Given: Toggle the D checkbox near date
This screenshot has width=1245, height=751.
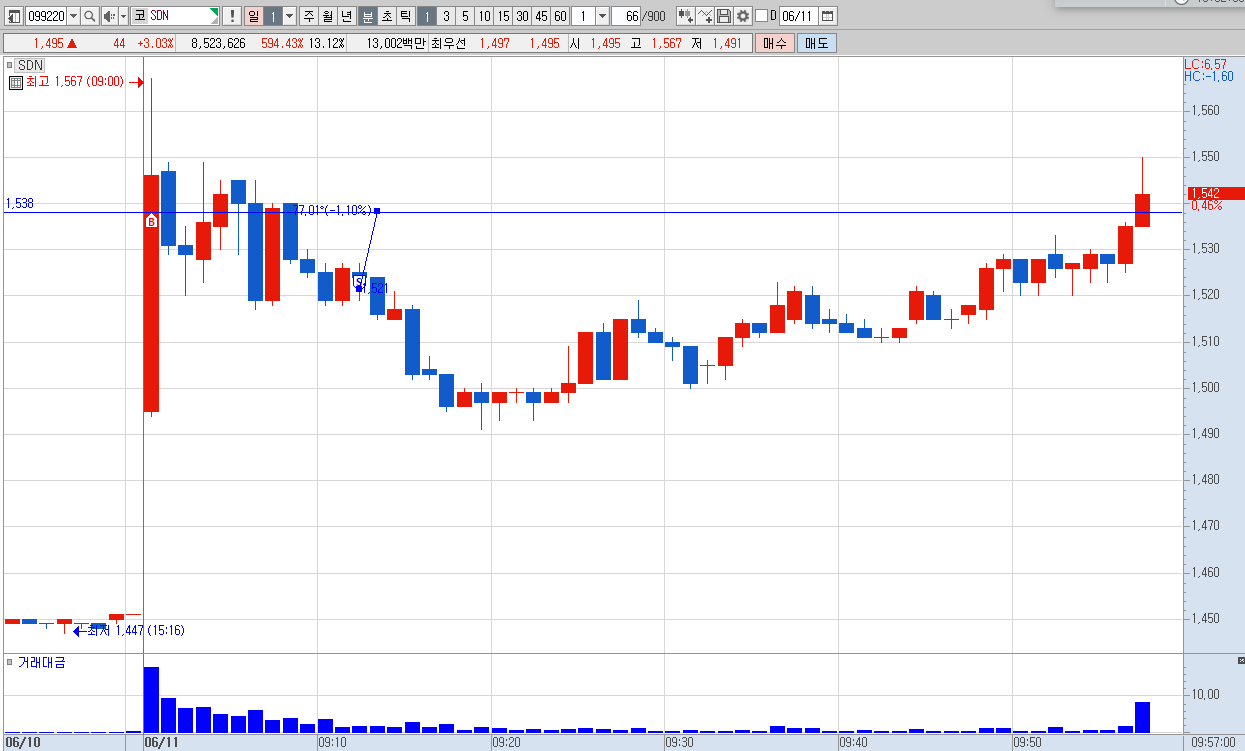Looking at the screenshot, I should pos(761,16).
